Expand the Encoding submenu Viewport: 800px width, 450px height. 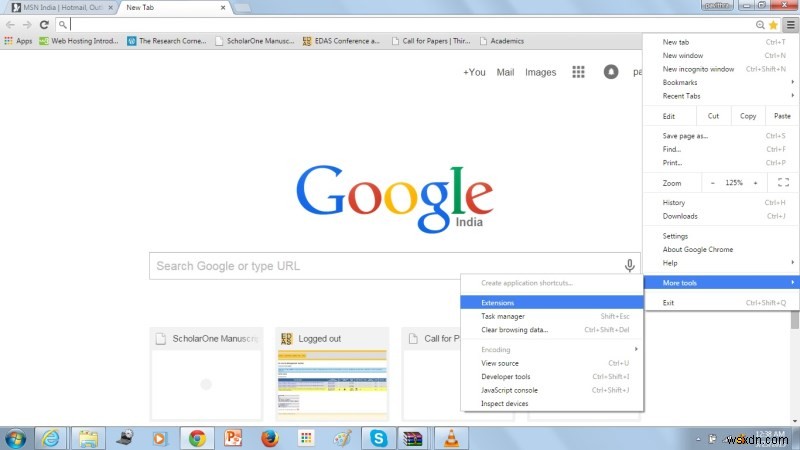[552, 349]
